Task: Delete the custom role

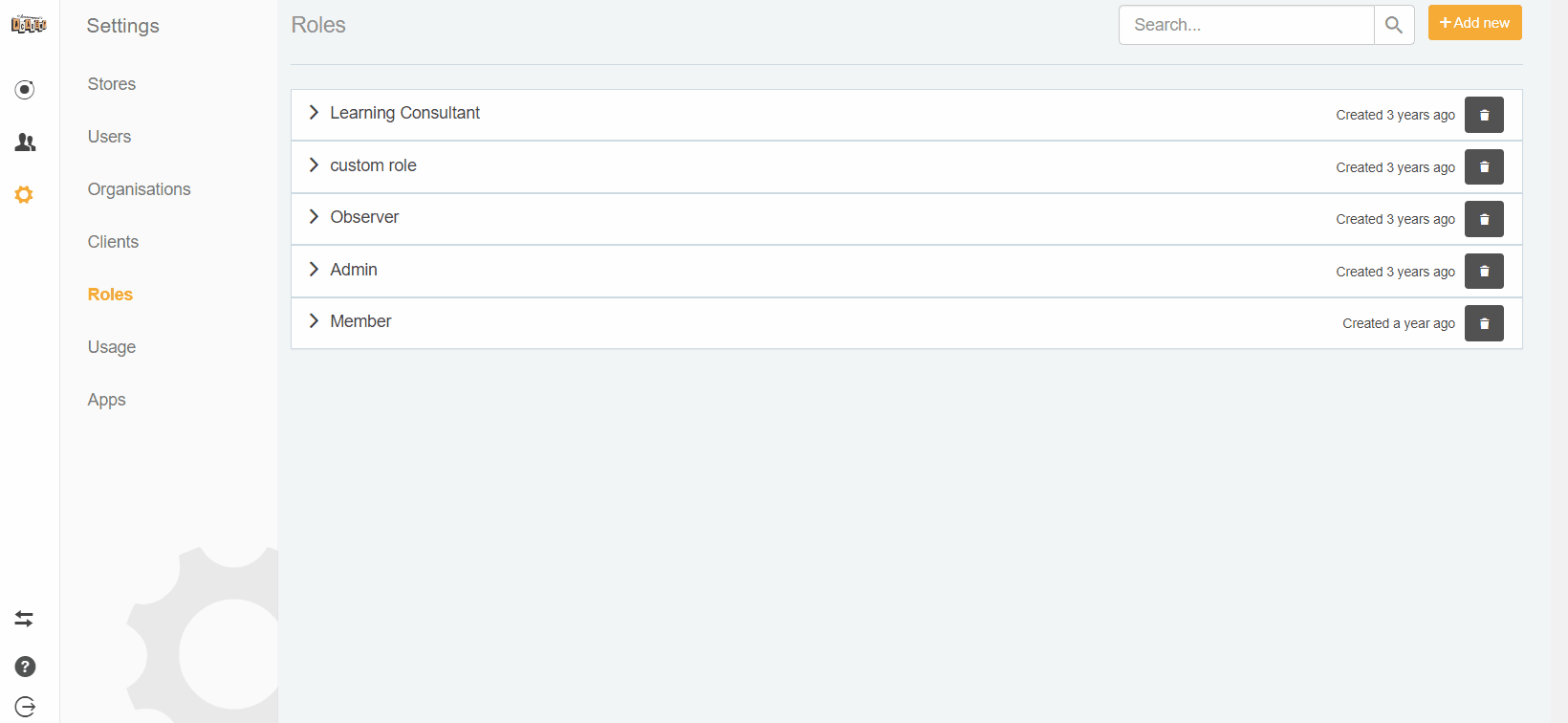Action: [x=1484, y=167]
